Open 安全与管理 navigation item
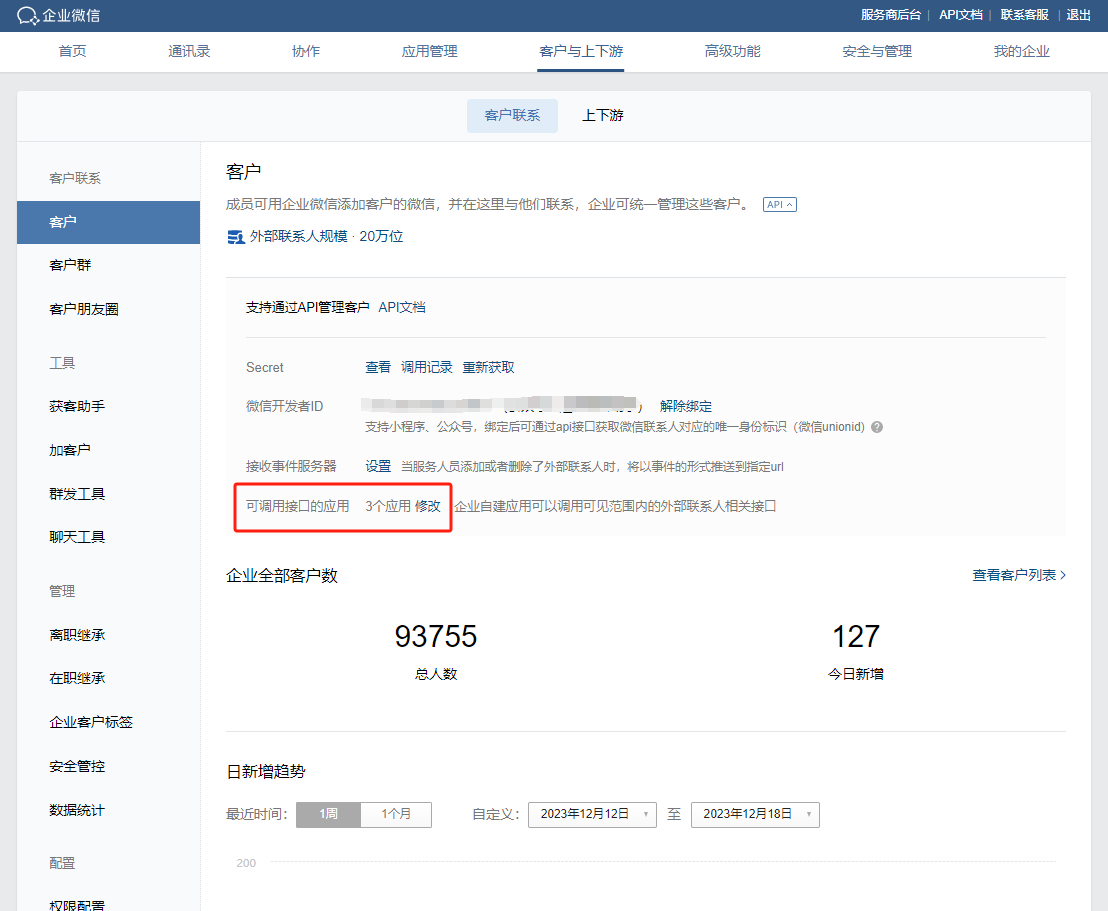 click(877, 51)
